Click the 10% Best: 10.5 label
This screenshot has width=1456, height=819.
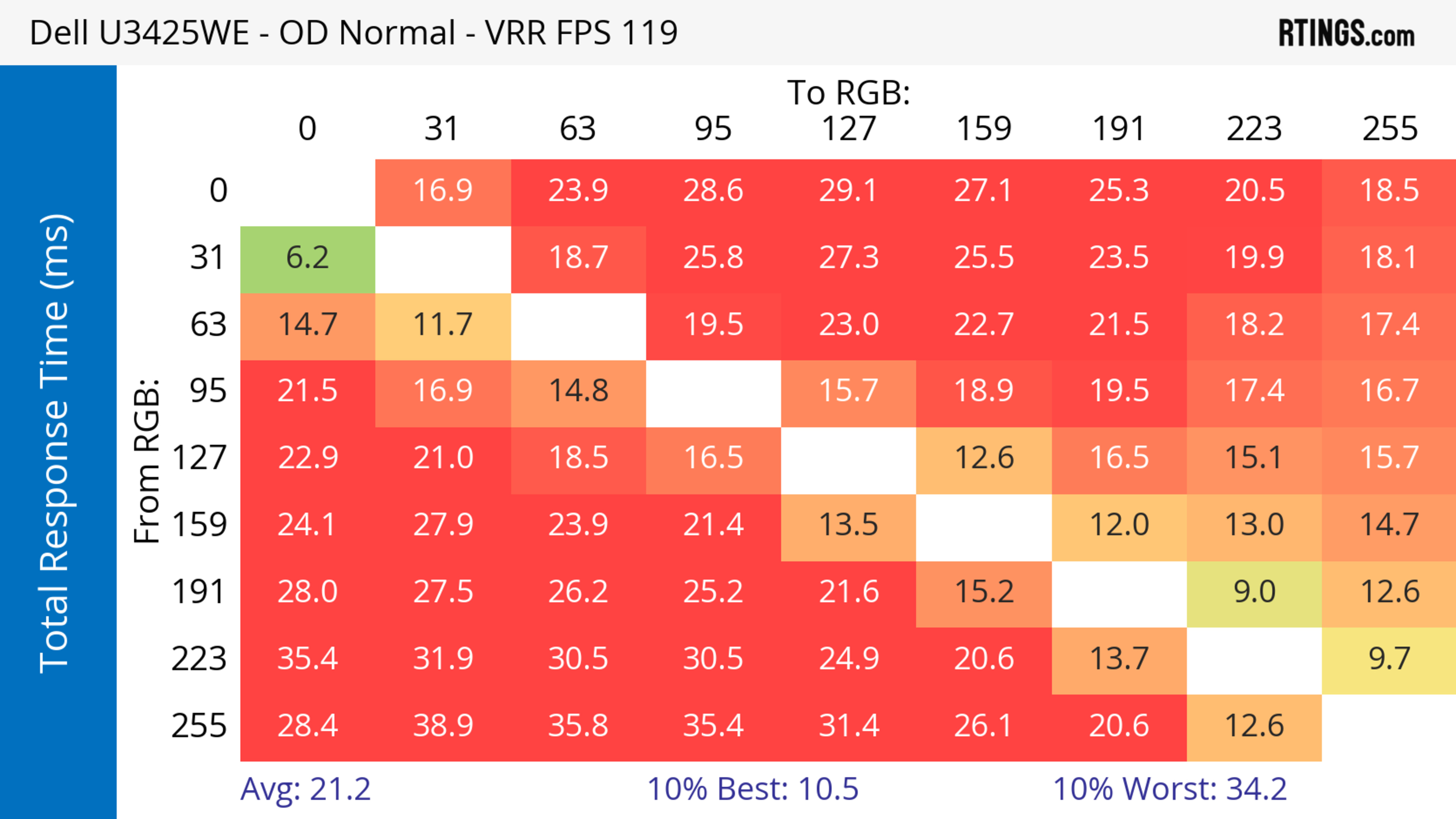click(752, 789)
